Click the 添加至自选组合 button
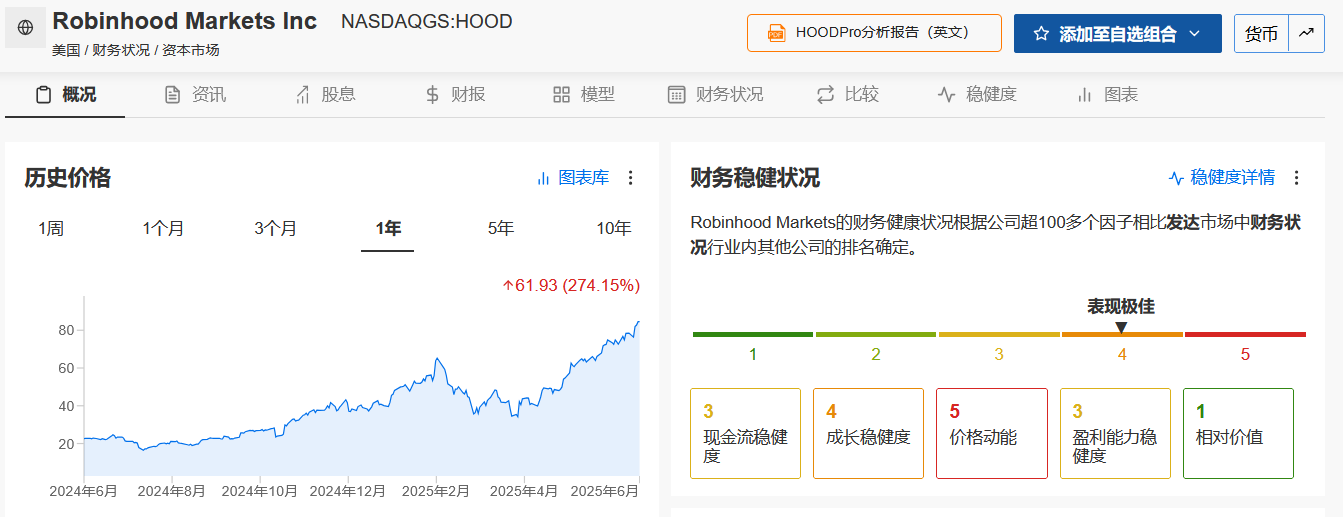This screenshot has height=517, width=1343. click(x=1118, y=33)
